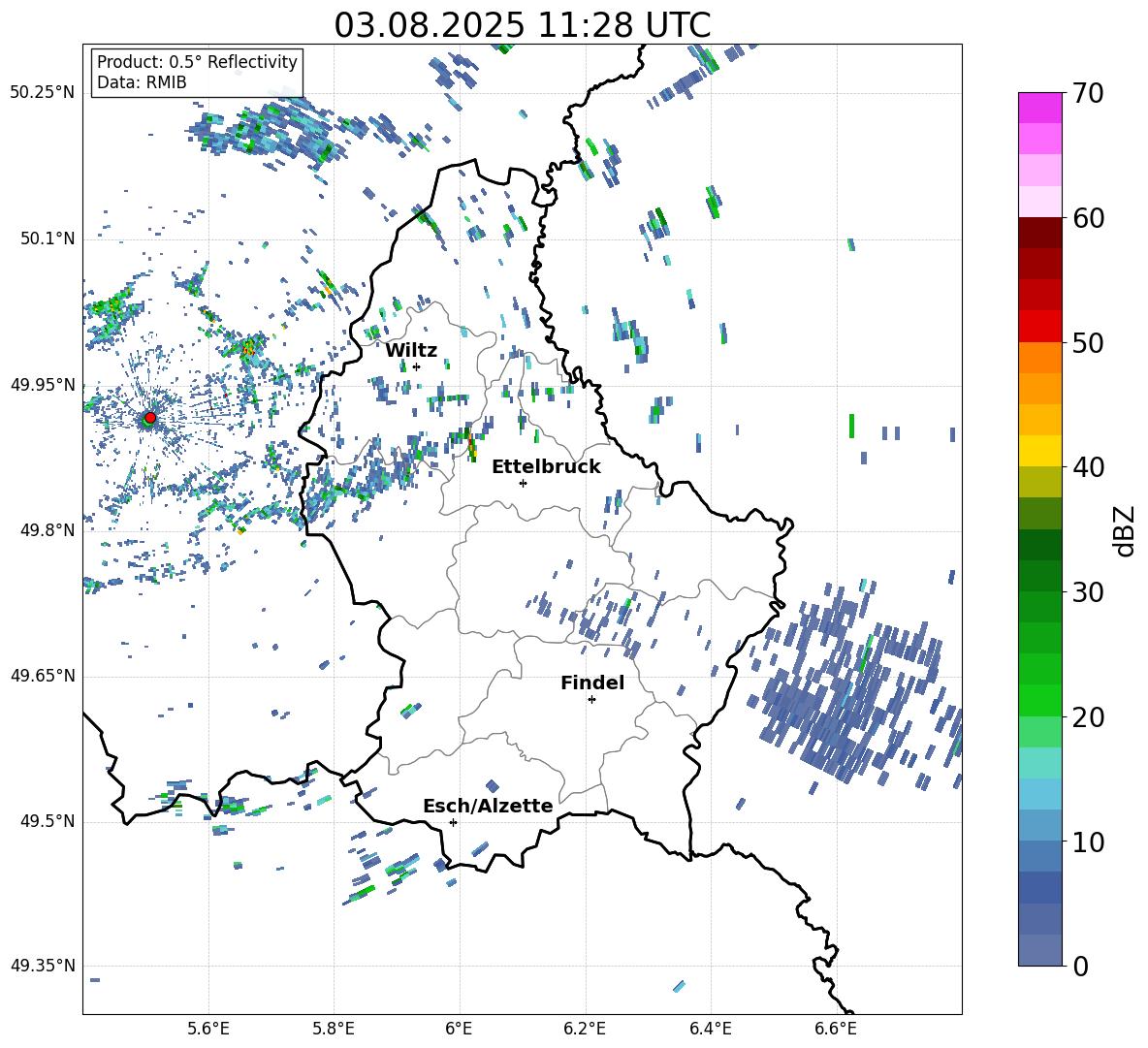Click the 5.6°E longitude label
The height and width of the screenshot is (1048, 1148).
coord(208,1029)
